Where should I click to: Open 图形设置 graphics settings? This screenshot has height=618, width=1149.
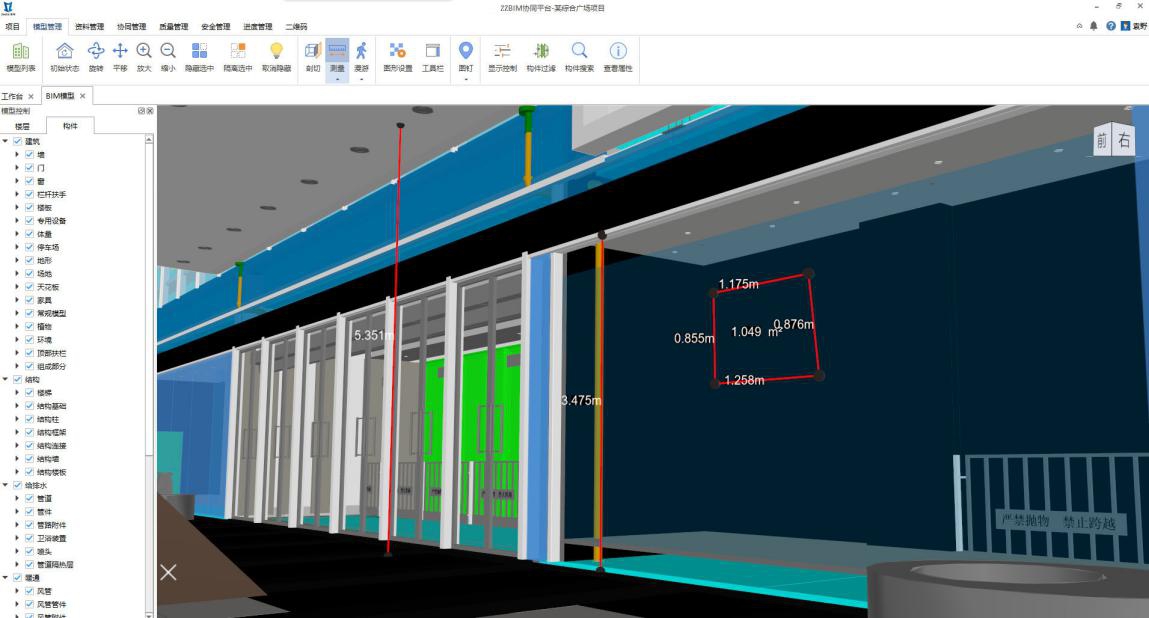point(398,57)
